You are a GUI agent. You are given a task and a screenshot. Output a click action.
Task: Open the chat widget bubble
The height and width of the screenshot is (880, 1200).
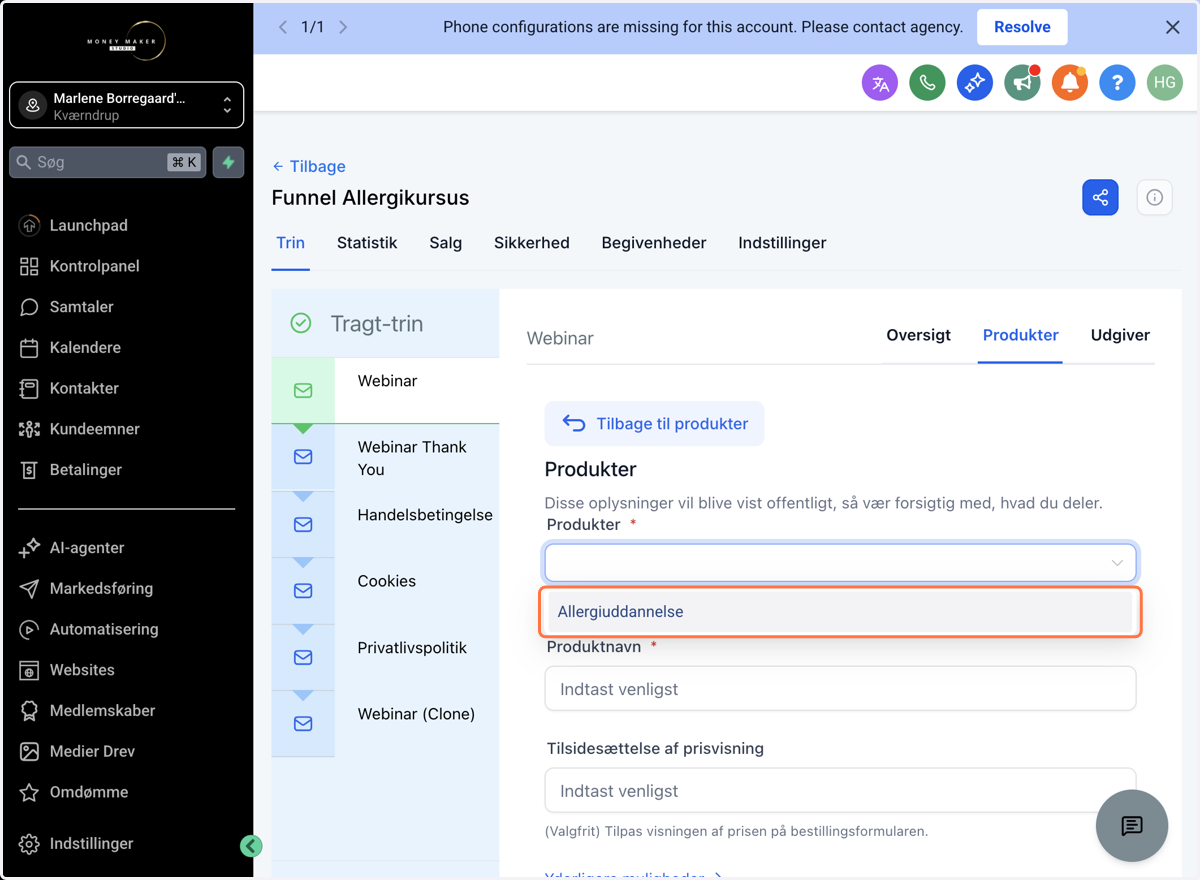(x=1132, y=826)
